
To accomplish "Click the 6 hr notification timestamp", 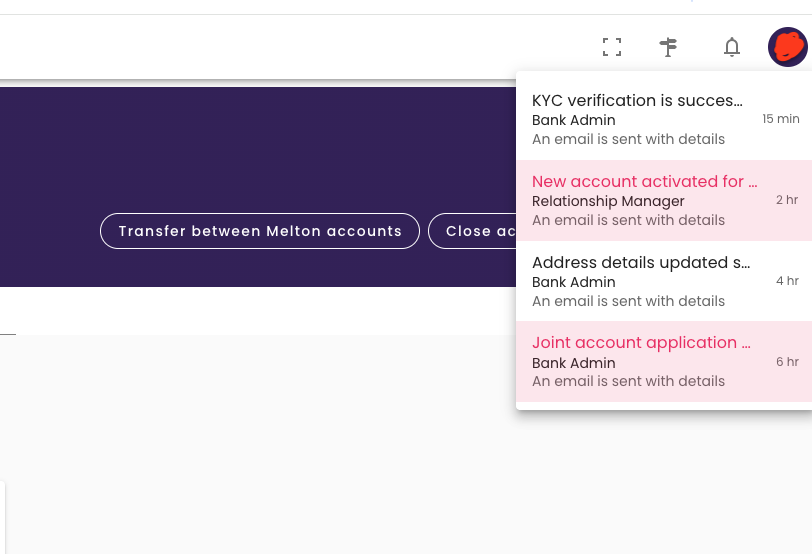I will pos(786,362).
